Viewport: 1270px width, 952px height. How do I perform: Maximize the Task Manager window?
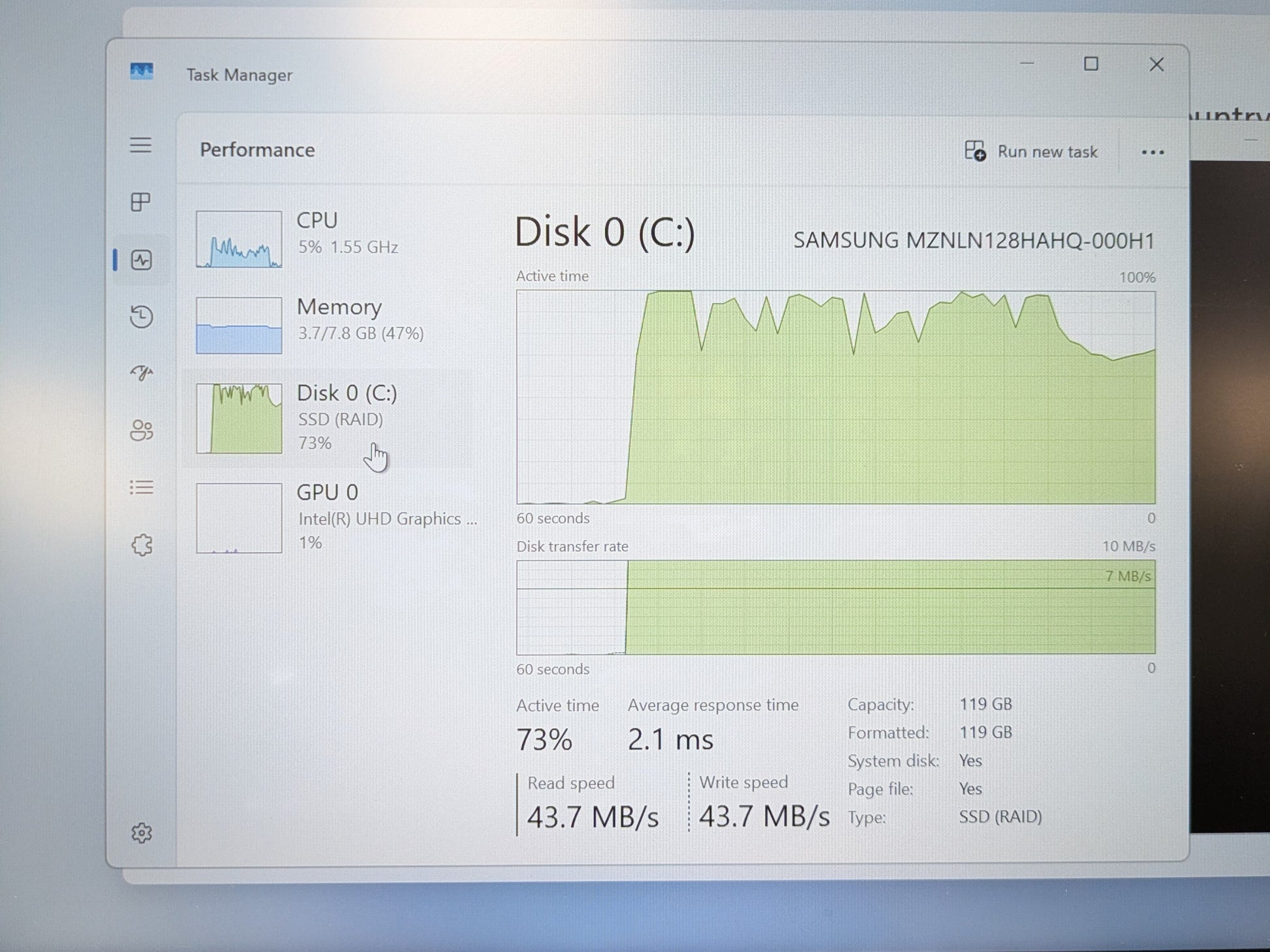[x=1091, y=64]
